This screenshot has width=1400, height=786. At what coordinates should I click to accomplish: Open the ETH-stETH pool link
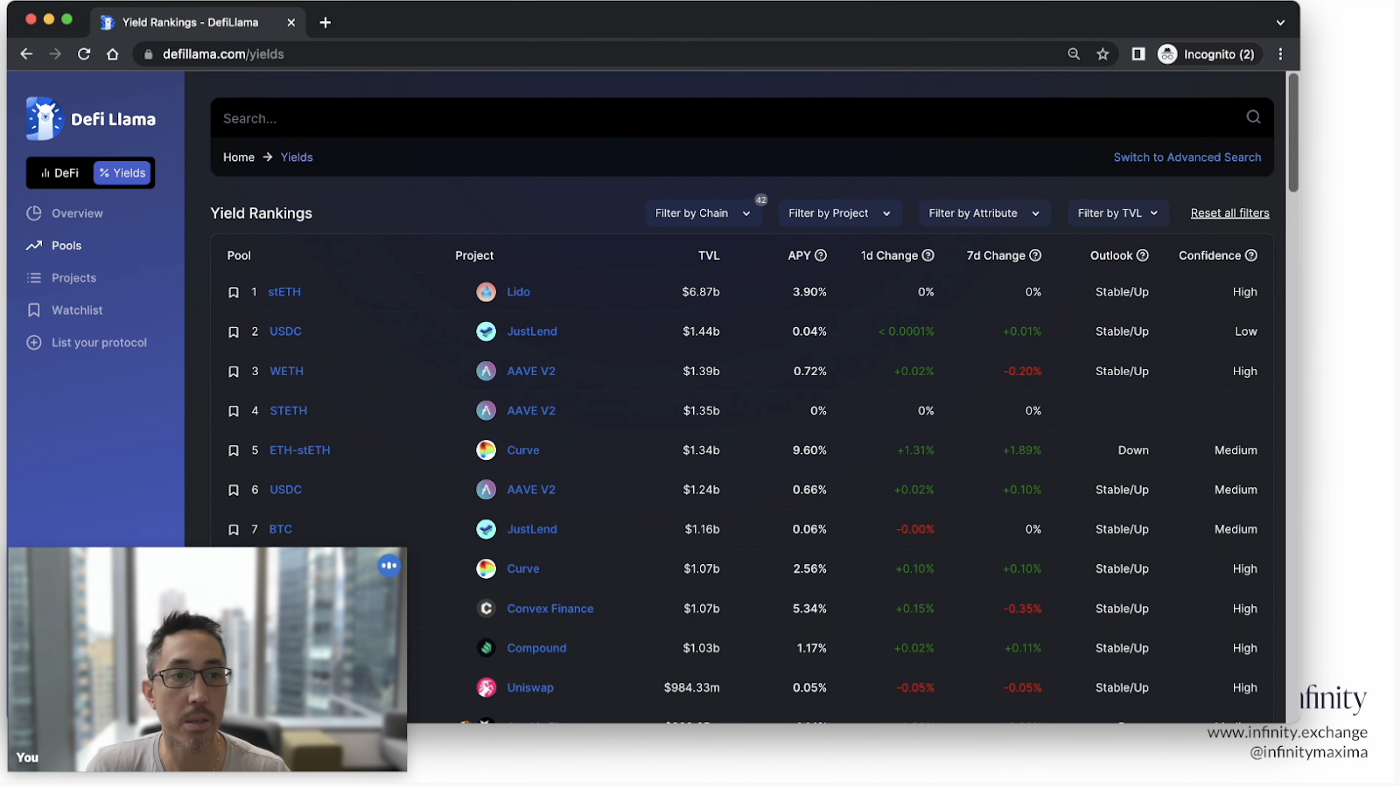click(300, 450)
